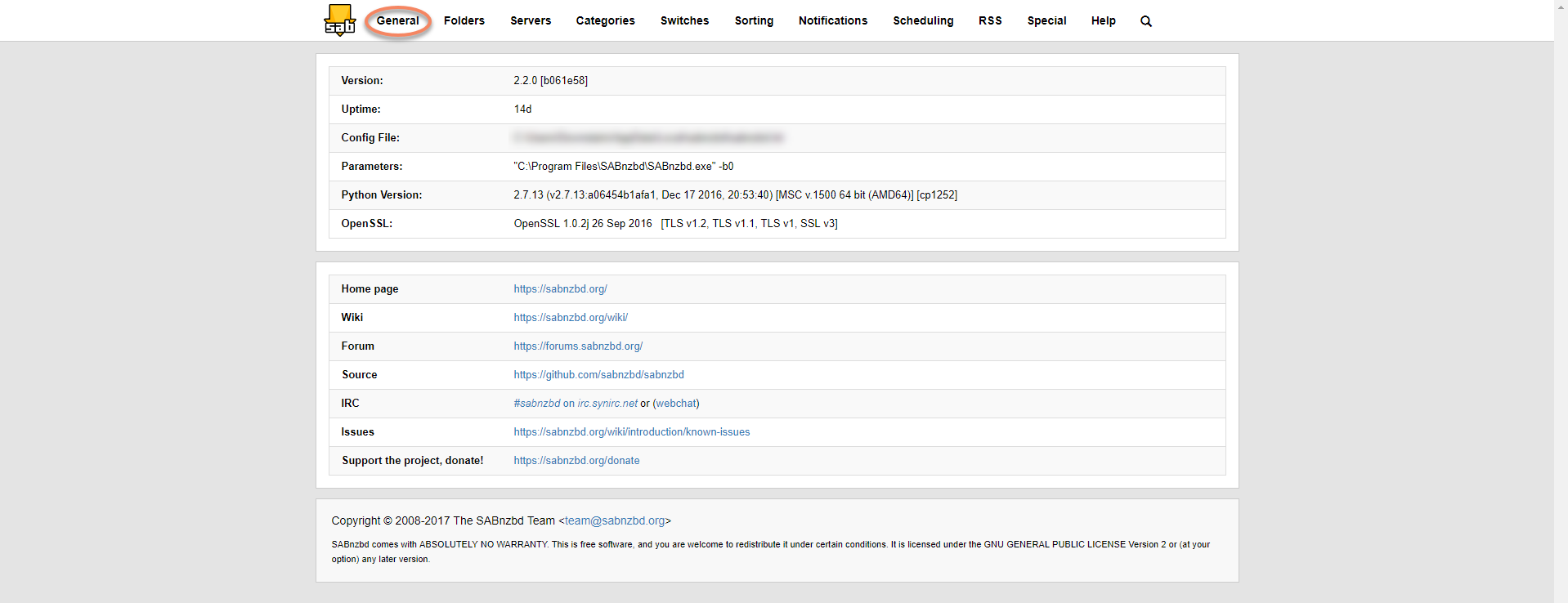This screenshot has height=603, width=1568.
Task: Open the Folders settings tab
Action: coord(464,20)
